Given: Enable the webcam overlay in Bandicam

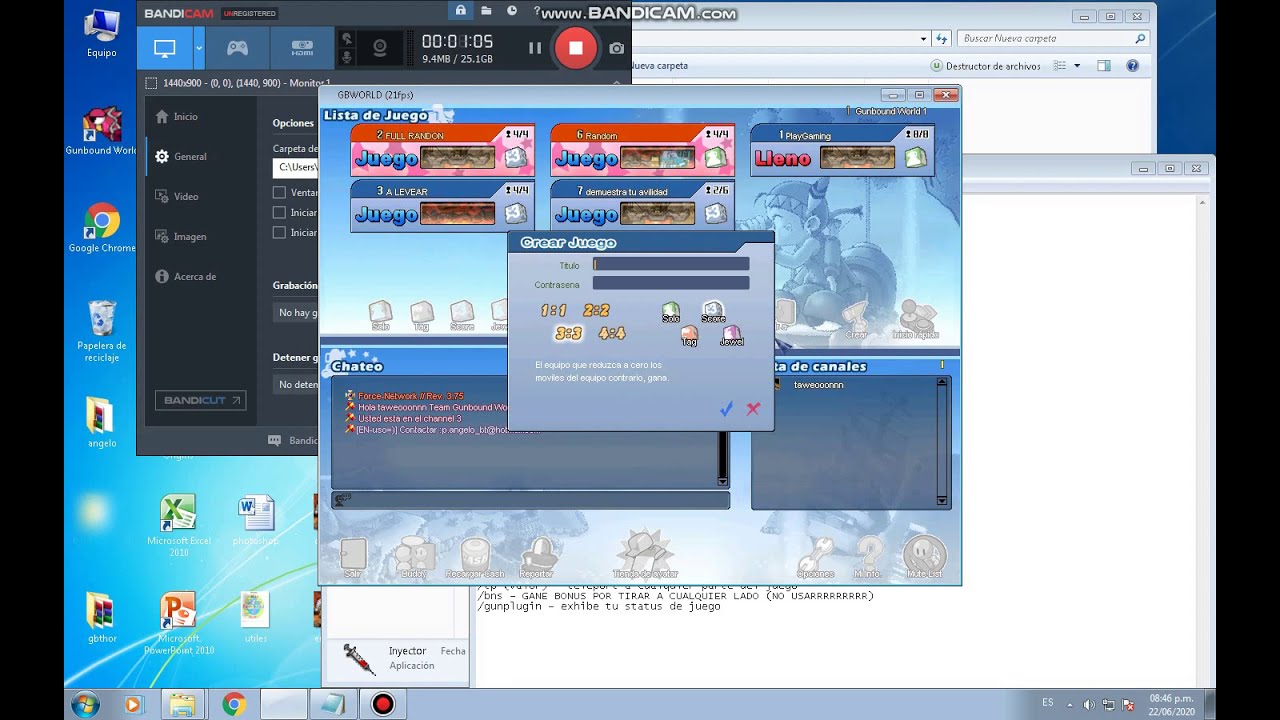Looking at the screenshot, I should 380,47.
